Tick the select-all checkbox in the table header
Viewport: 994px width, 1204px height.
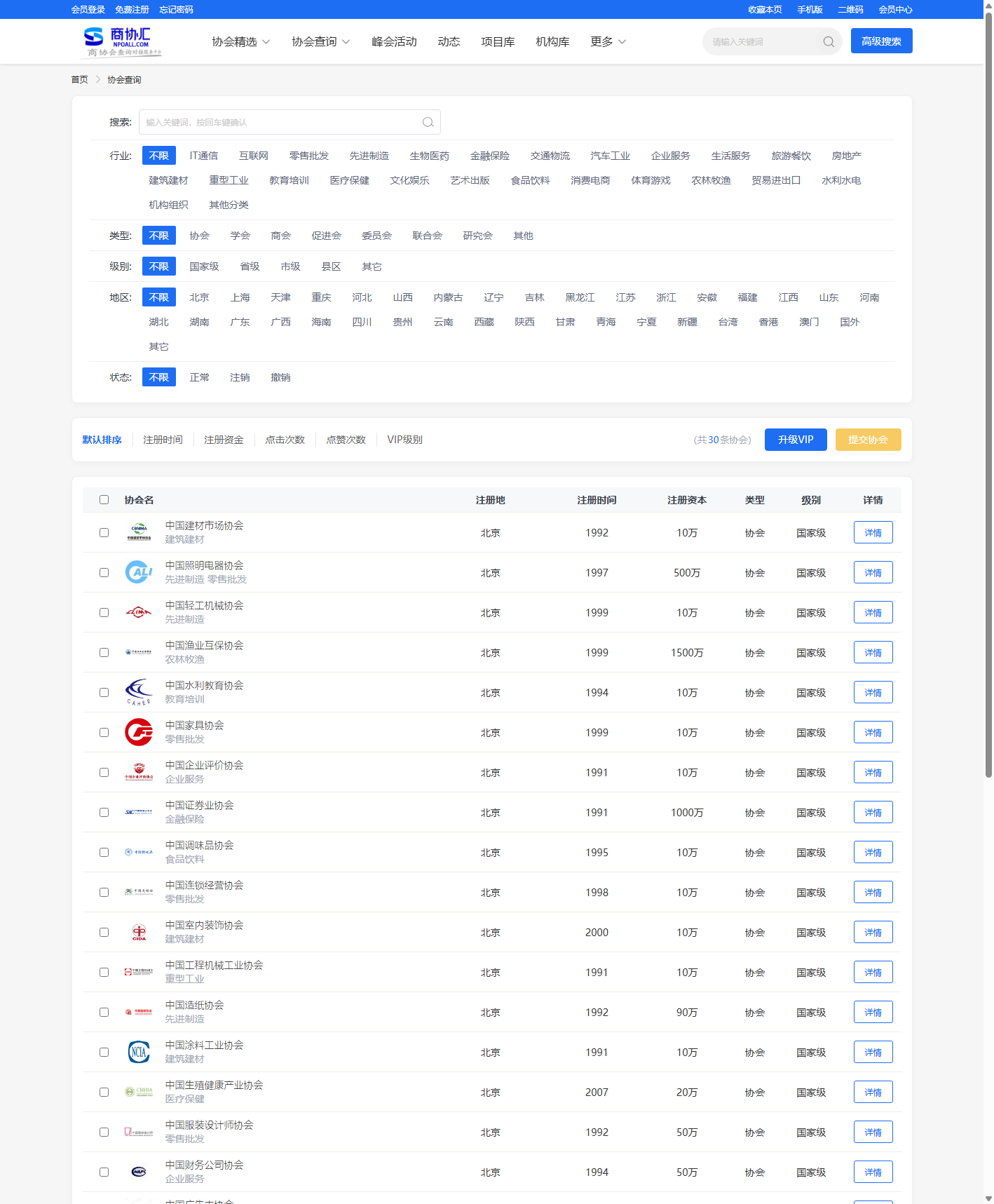click(104, 500)
